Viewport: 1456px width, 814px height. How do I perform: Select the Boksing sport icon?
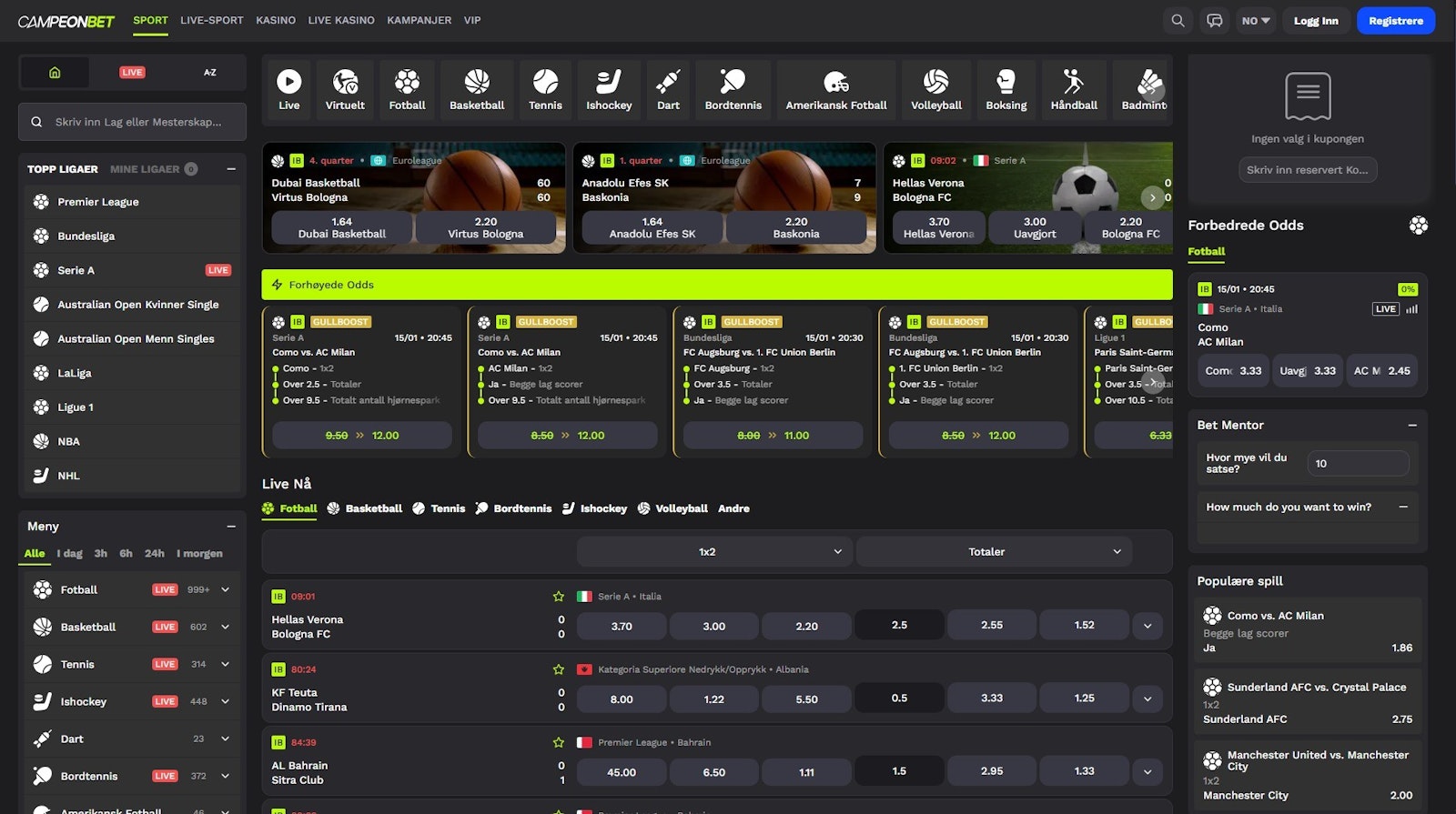(1006, 90)
